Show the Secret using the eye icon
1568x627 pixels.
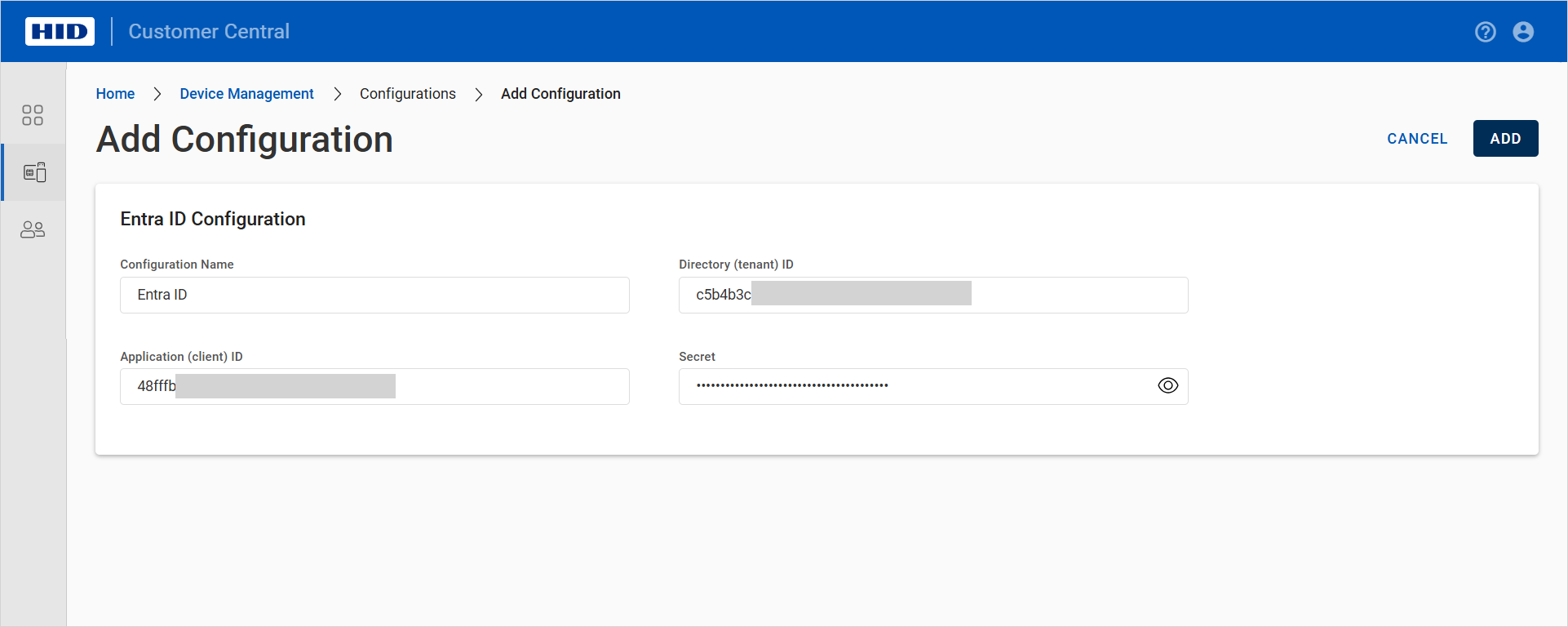1167,386
